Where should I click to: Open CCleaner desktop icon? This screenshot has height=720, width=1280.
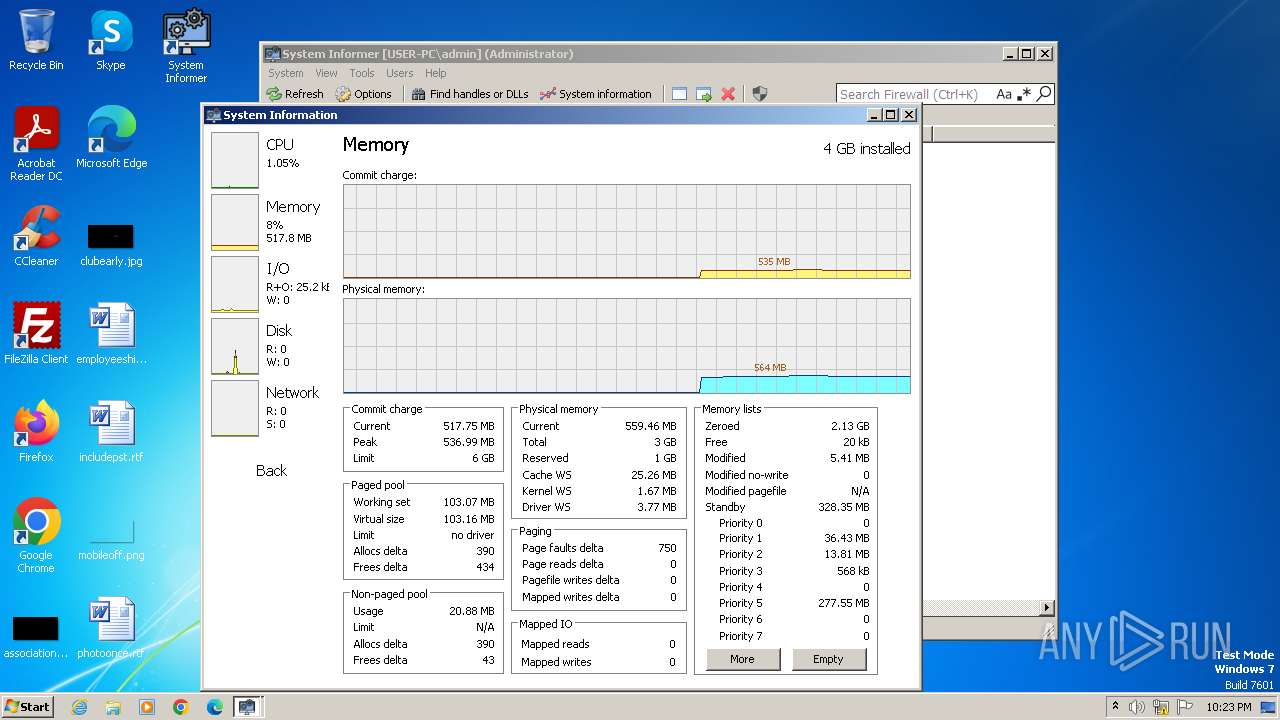[36, 236]
